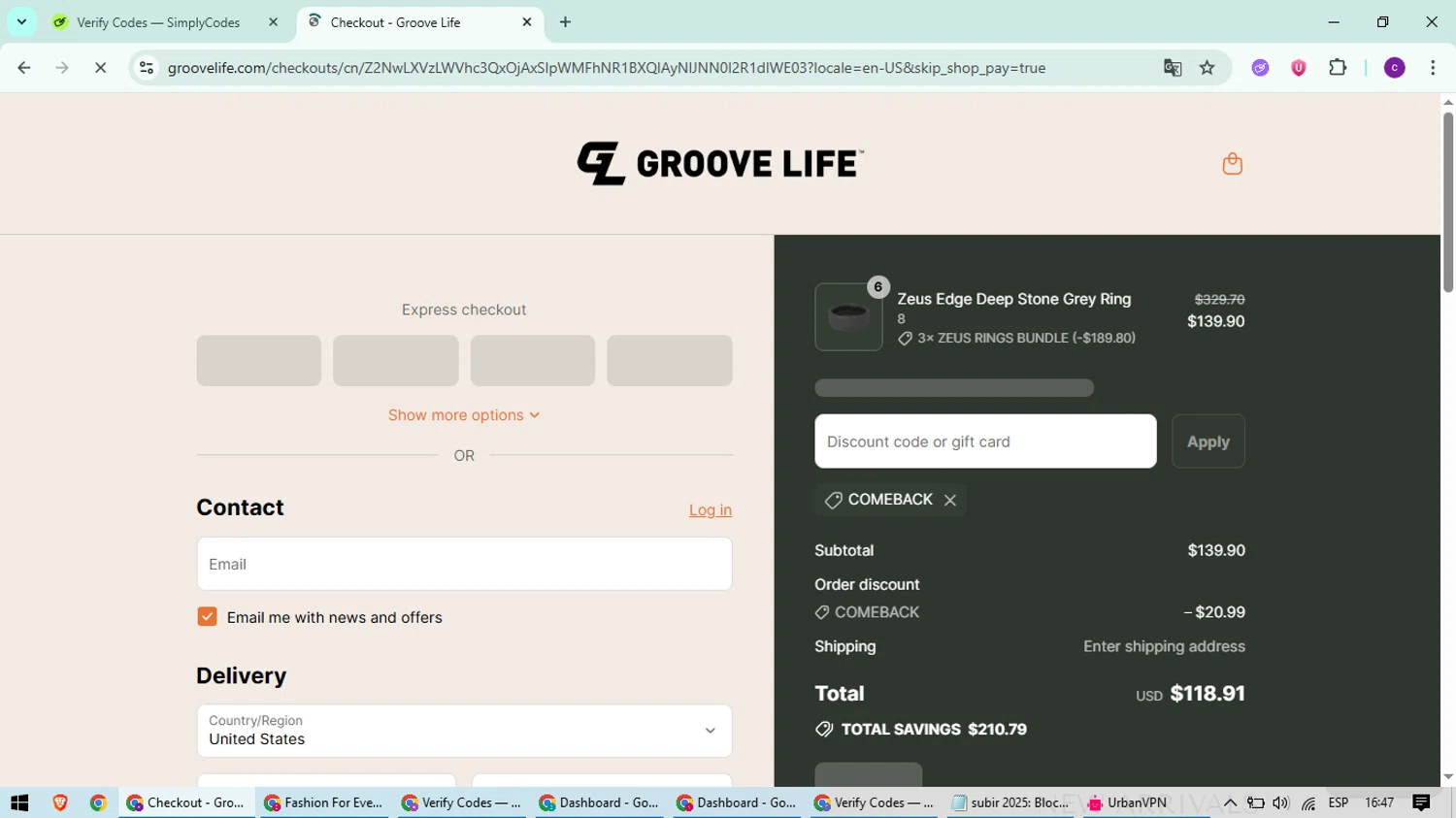Open subir 2025 Notepad taskbar window
Image resolution: width=1456 pixels, height=818 pixels.
tap(1010, 802)
